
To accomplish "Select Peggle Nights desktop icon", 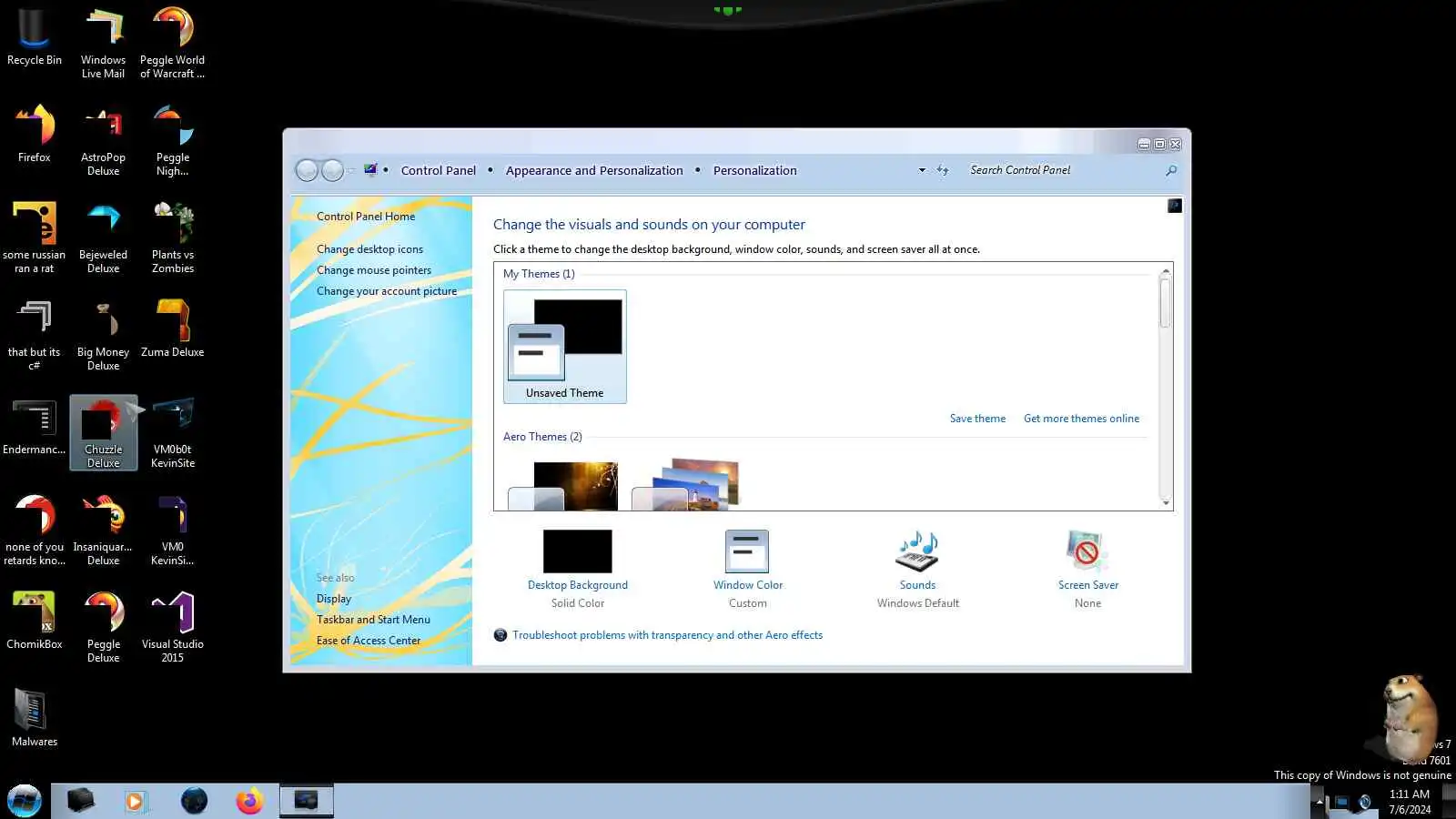I will point(172,141).
